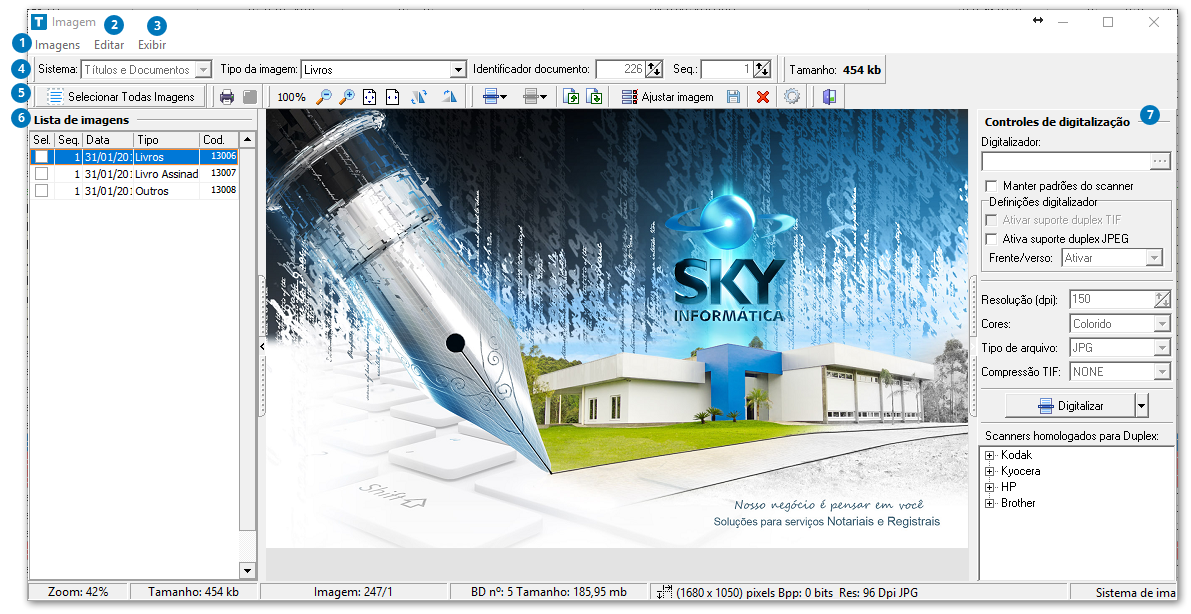Click the Digitalizador text field
This screenshot has height=614, width=1191.
click(x=1066, y=161)
